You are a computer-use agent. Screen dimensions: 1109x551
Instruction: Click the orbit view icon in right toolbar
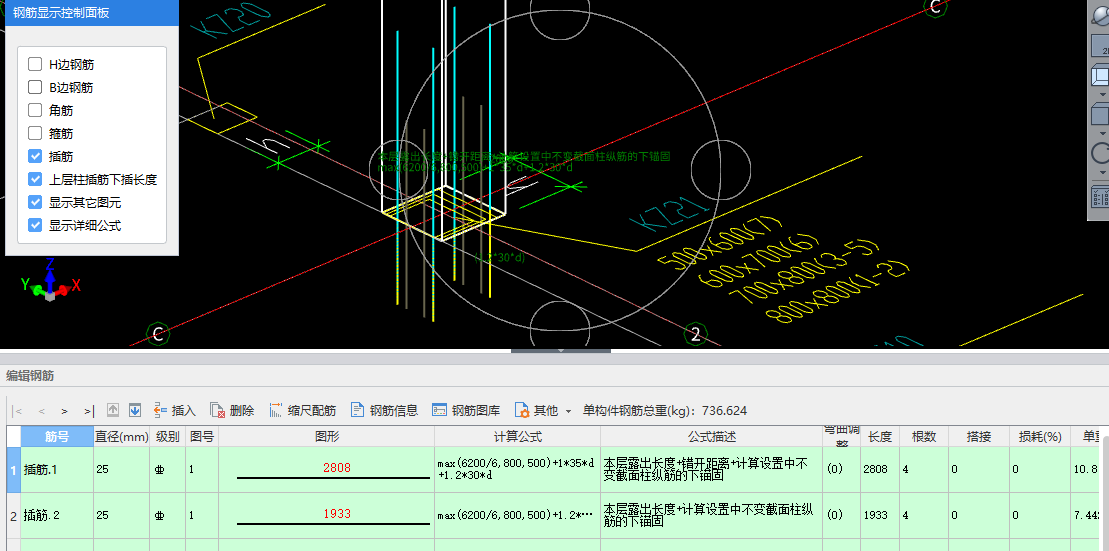coord(1102,16)
